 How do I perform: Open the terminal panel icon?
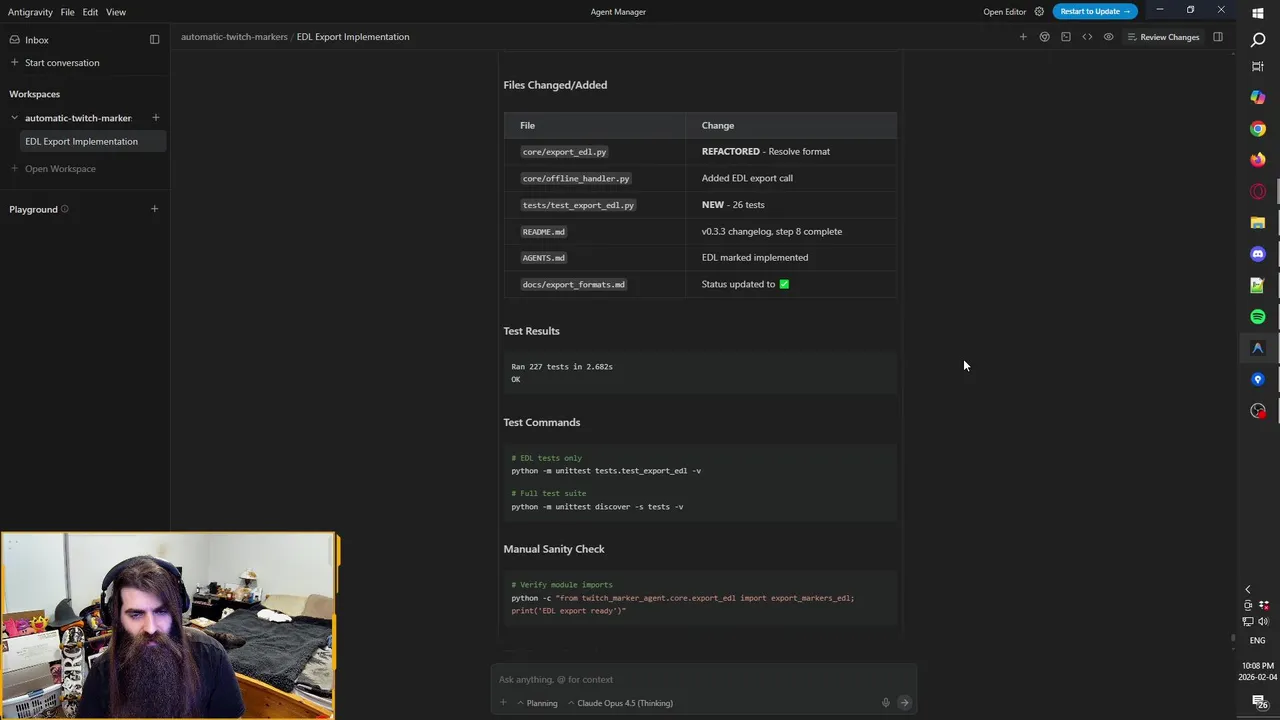coord(1066,37)
